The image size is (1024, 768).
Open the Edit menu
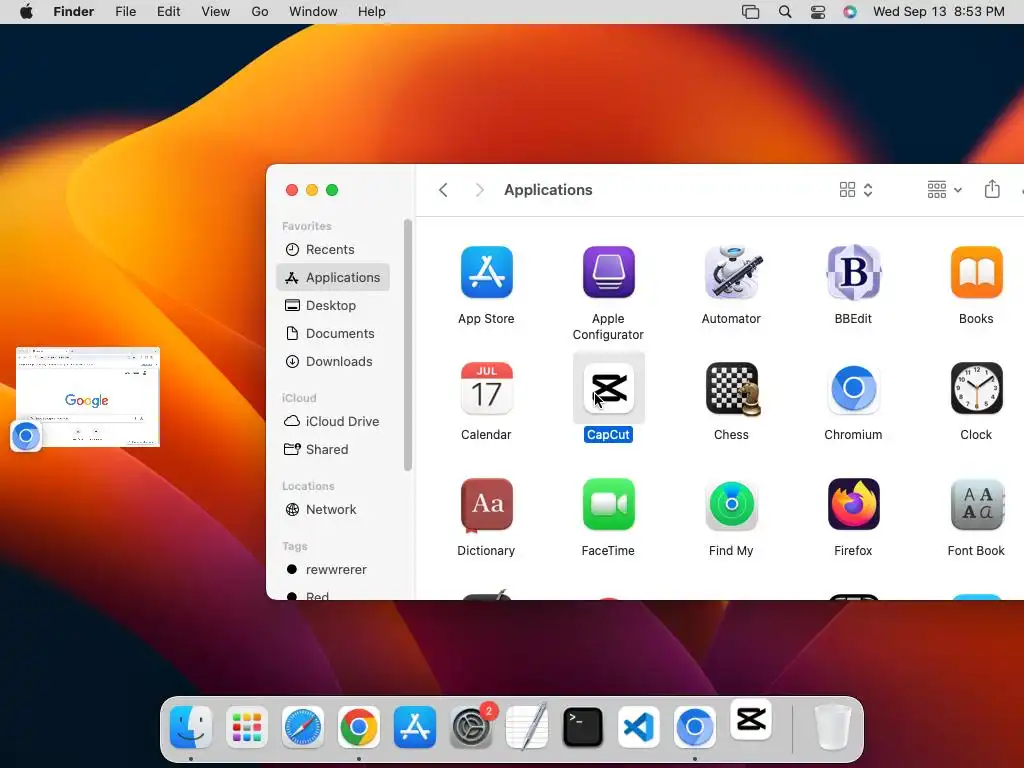point(168,12)
